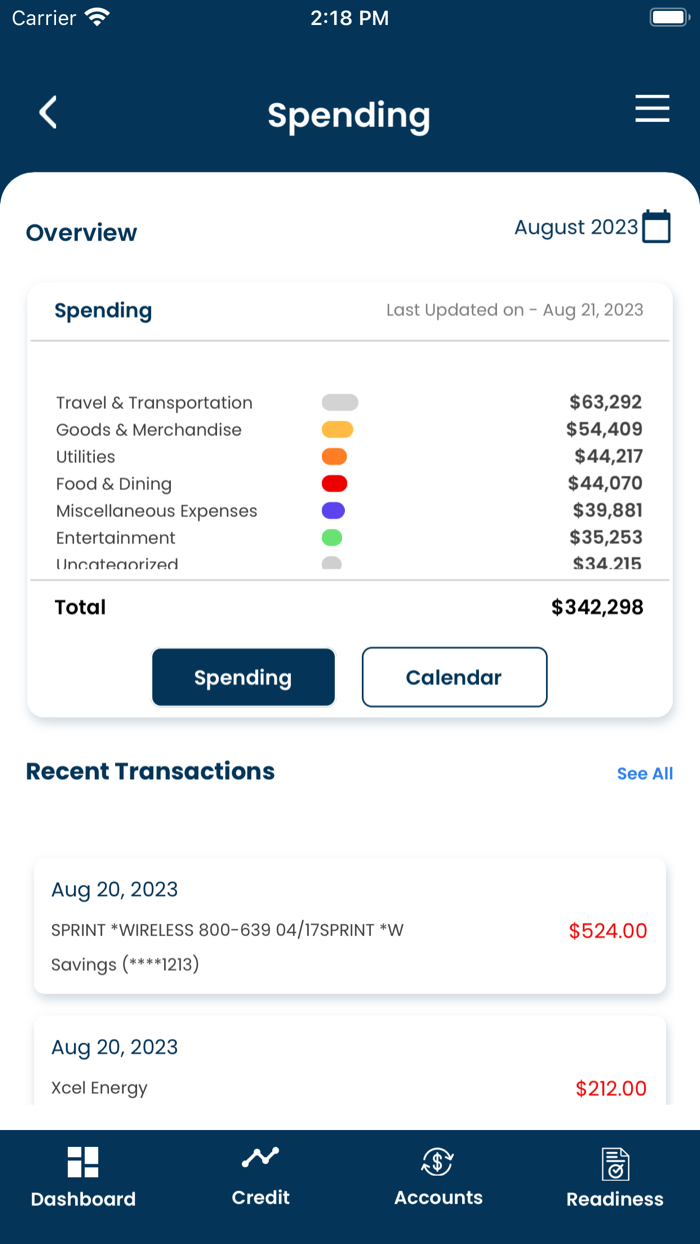Tap the Wi-Fi status icon

tap(97, 17)
